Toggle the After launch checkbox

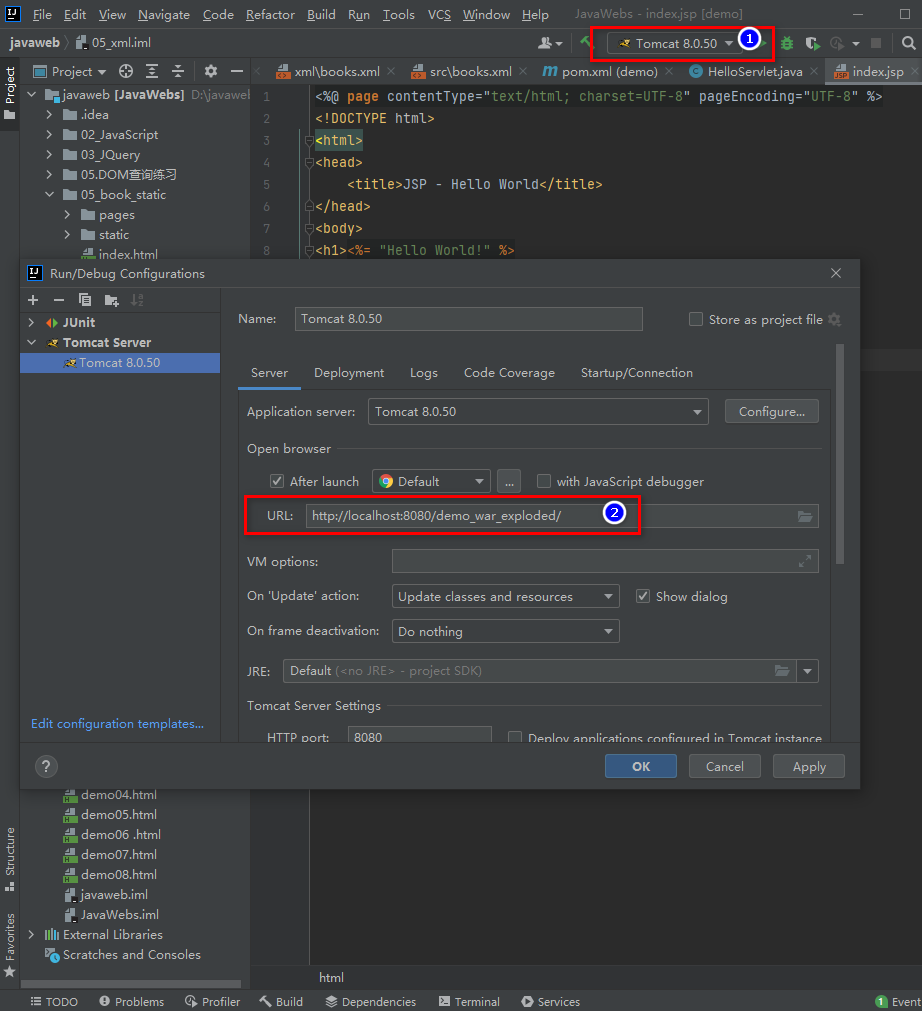click(277, 481)
